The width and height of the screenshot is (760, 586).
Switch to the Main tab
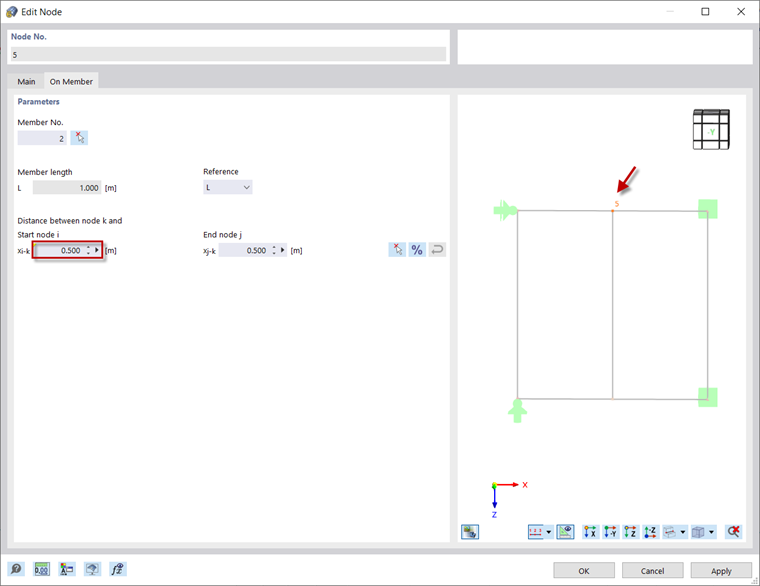coord(26,81)
